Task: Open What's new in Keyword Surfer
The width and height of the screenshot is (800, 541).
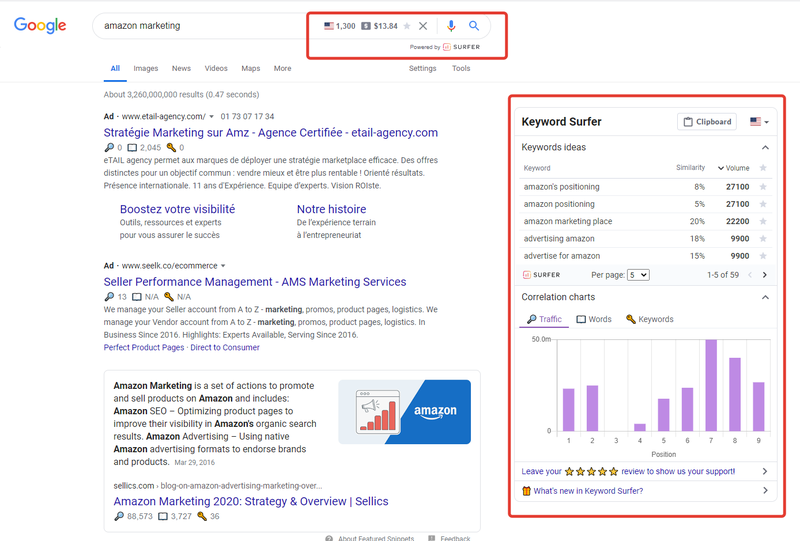Action: [645, 490]
